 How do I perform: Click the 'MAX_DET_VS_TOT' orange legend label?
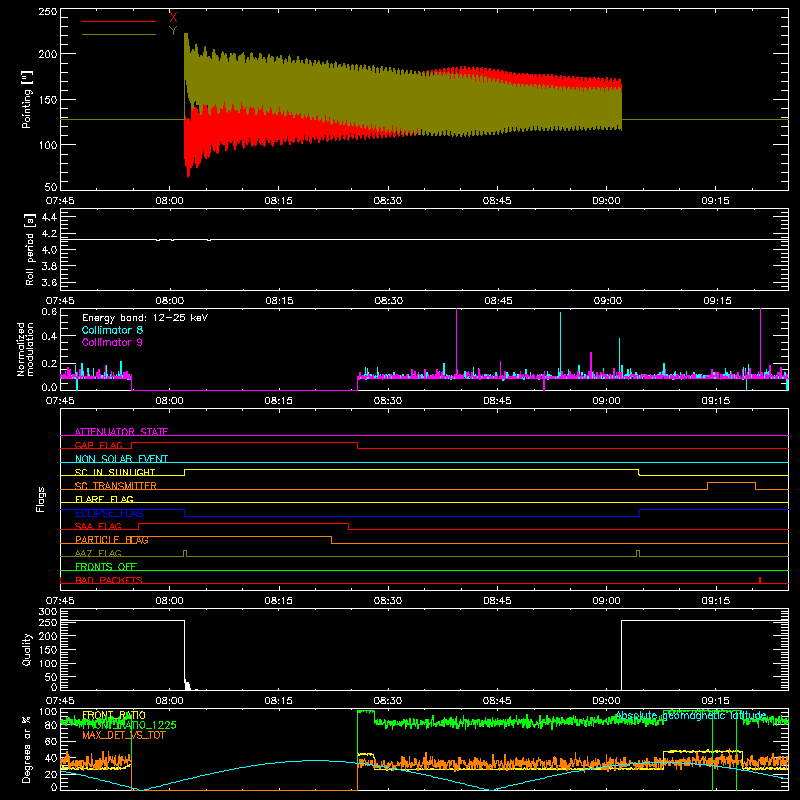tap(124, 735)
